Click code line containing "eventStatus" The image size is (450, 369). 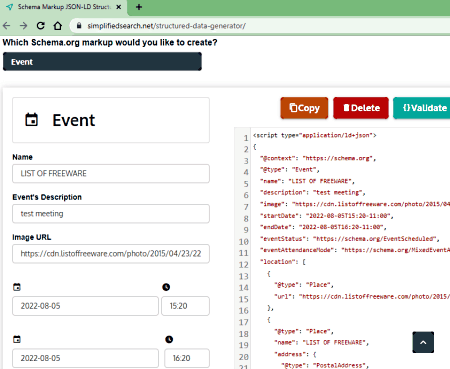tap(350, 239)
